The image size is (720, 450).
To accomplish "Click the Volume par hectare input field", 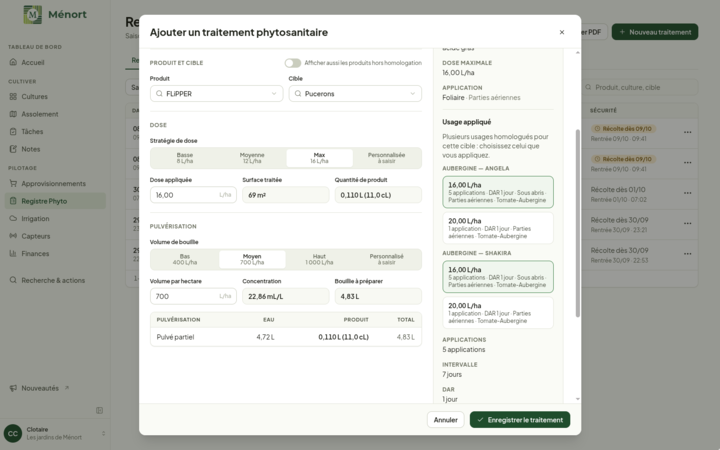I will pos(193,296).
